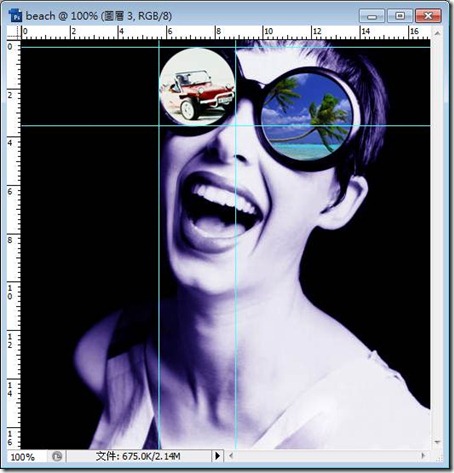Minimize the beach document window

pos(372,16)
